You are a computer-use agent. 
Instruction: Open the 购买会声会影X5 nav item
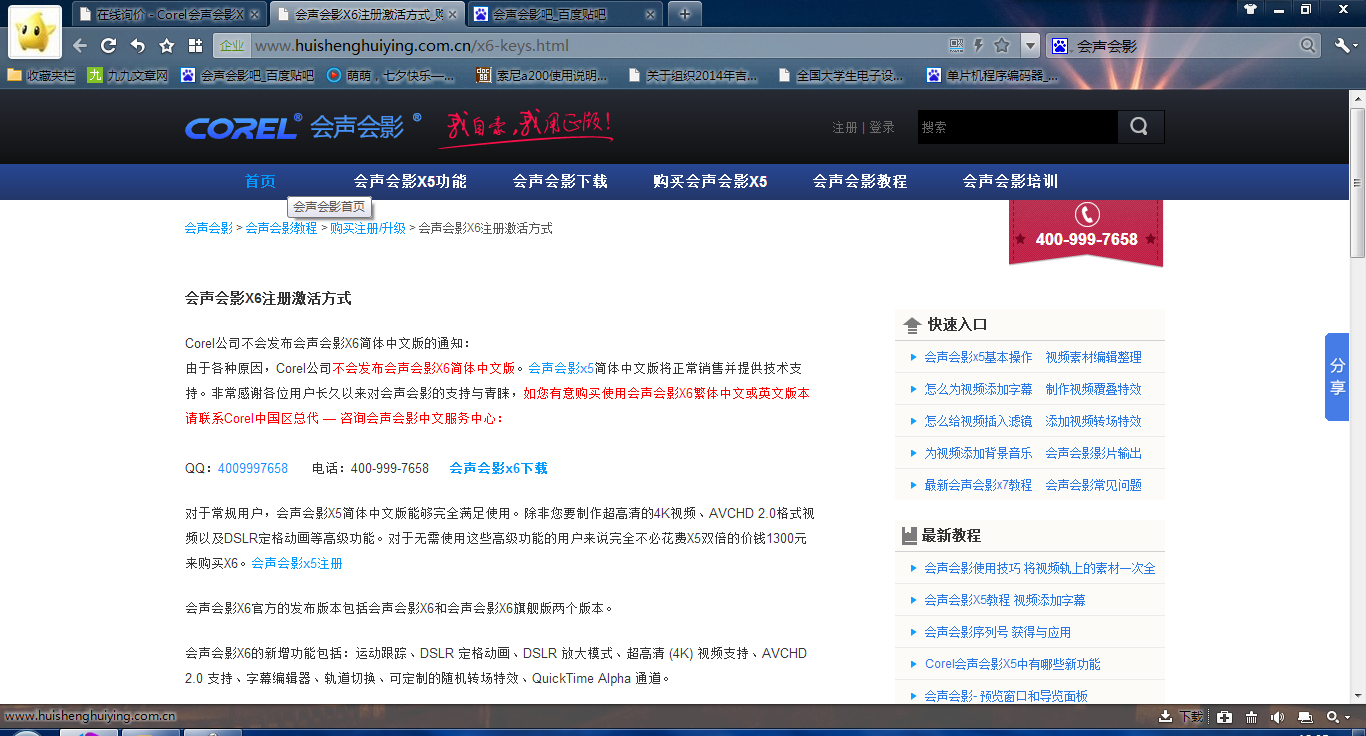click(x=710, y=181)
